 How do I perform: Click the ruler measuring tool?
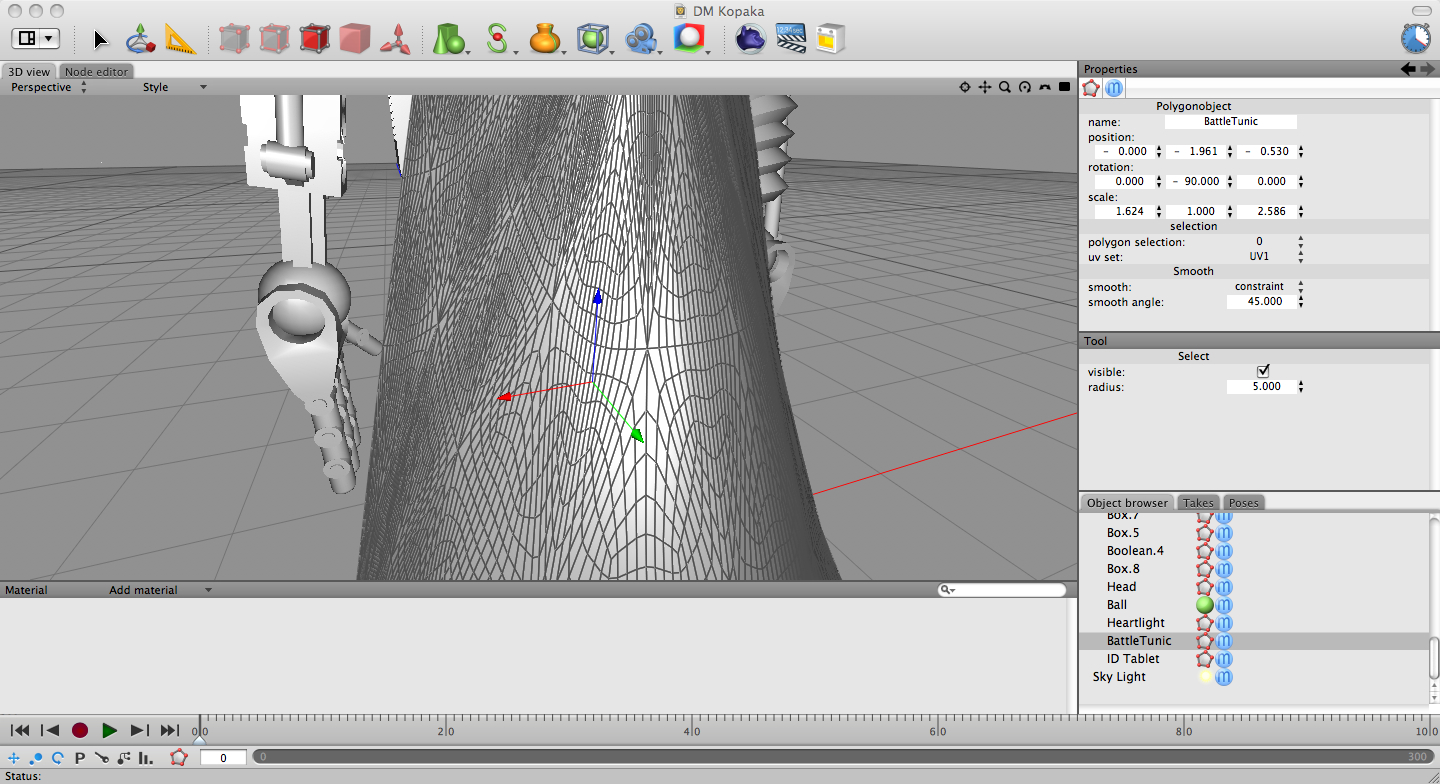180,39
